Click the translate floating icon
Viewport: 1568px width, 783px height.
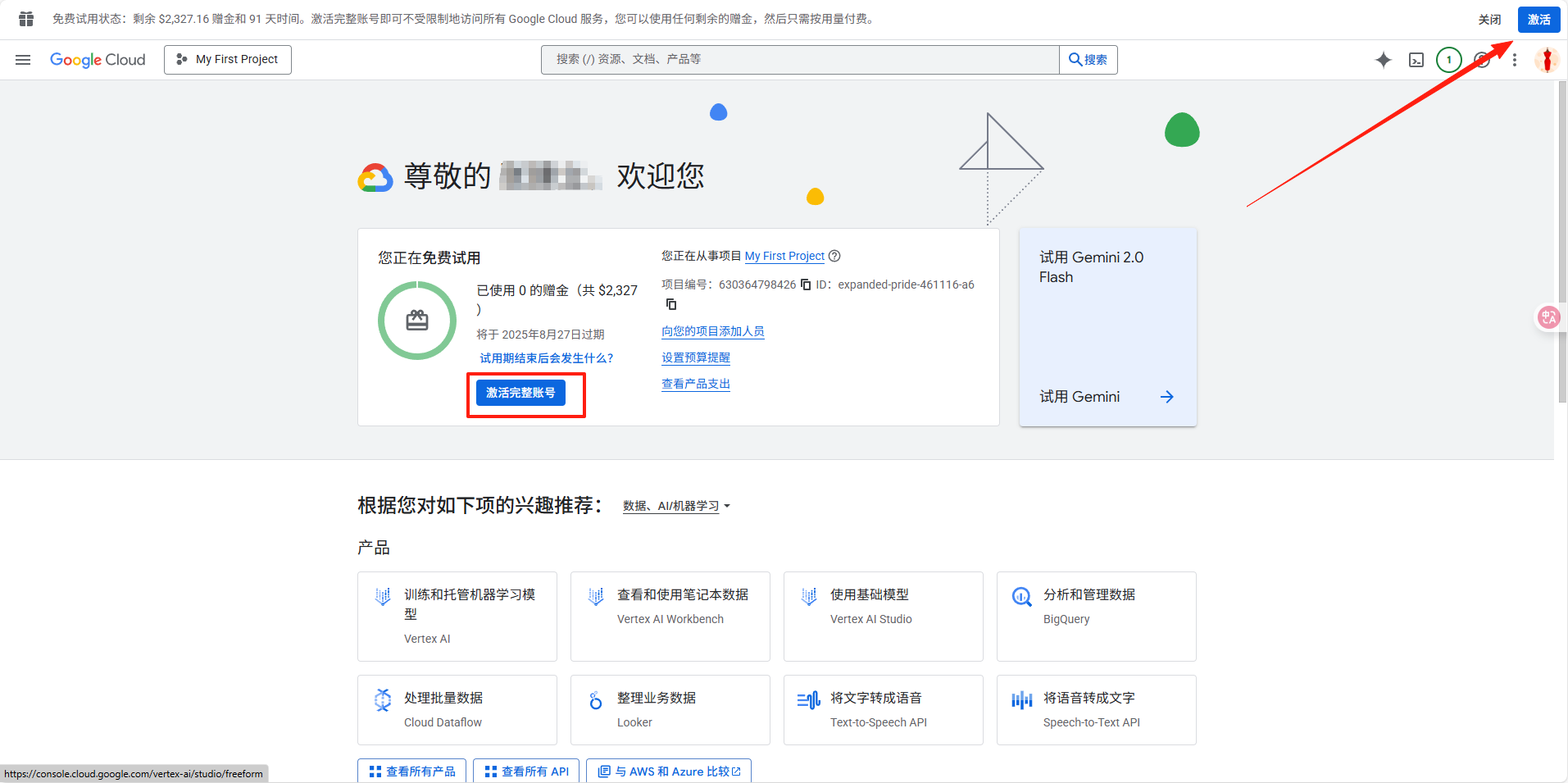click(x=1549, y=317)
